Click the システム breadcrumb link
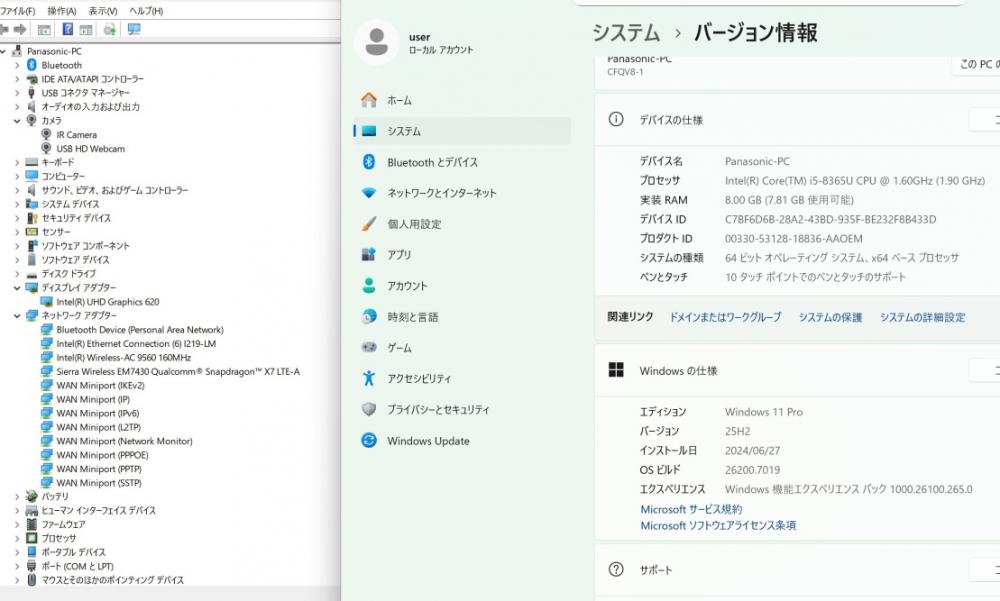1000x601 pixels. [625, 33]
